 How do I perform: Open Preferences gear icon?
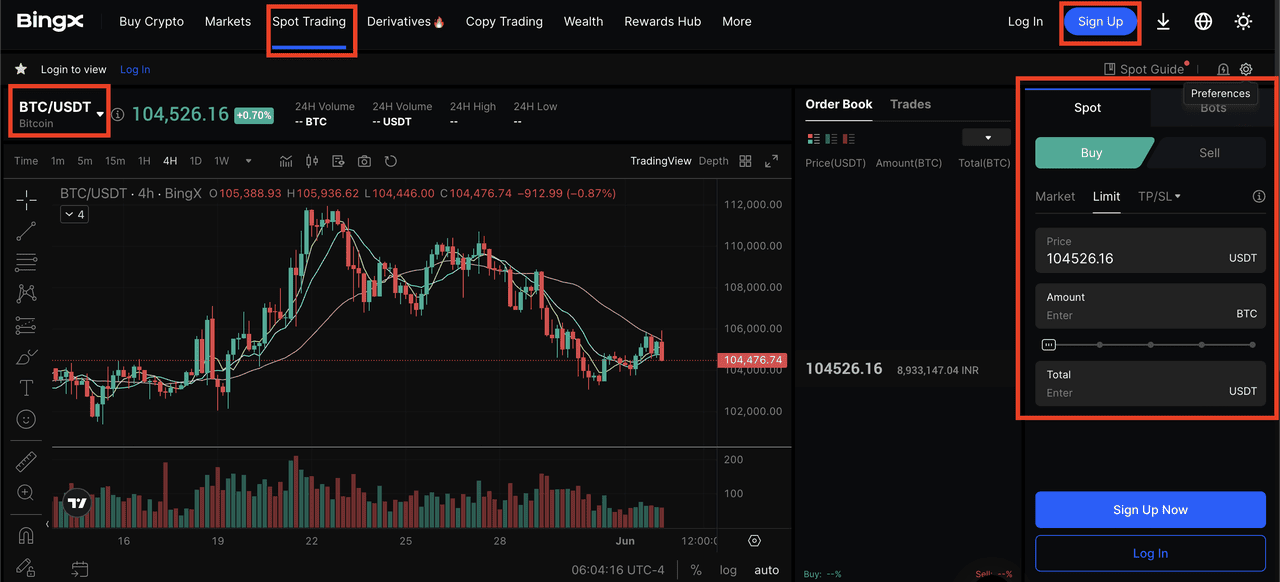click(x=1246, y=69)
